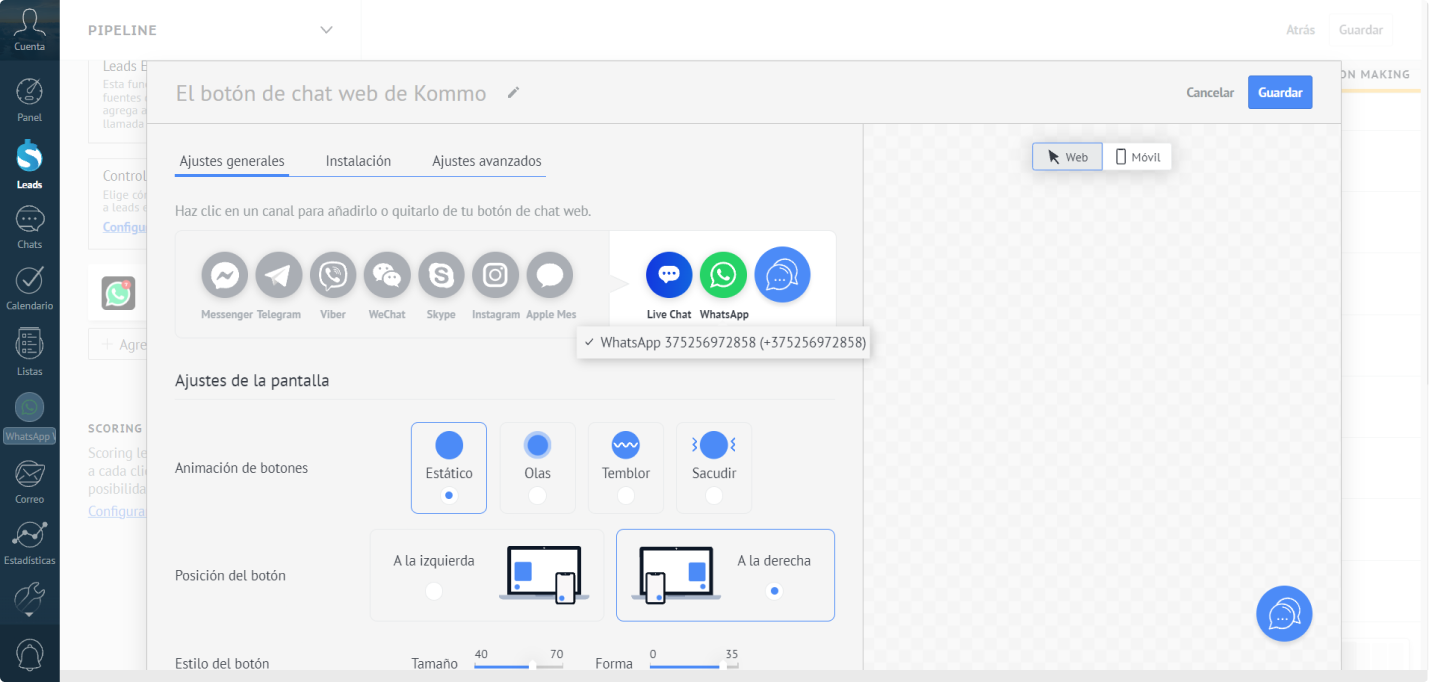
Task: Open Correo mail icon
Action: pos(29,482)
